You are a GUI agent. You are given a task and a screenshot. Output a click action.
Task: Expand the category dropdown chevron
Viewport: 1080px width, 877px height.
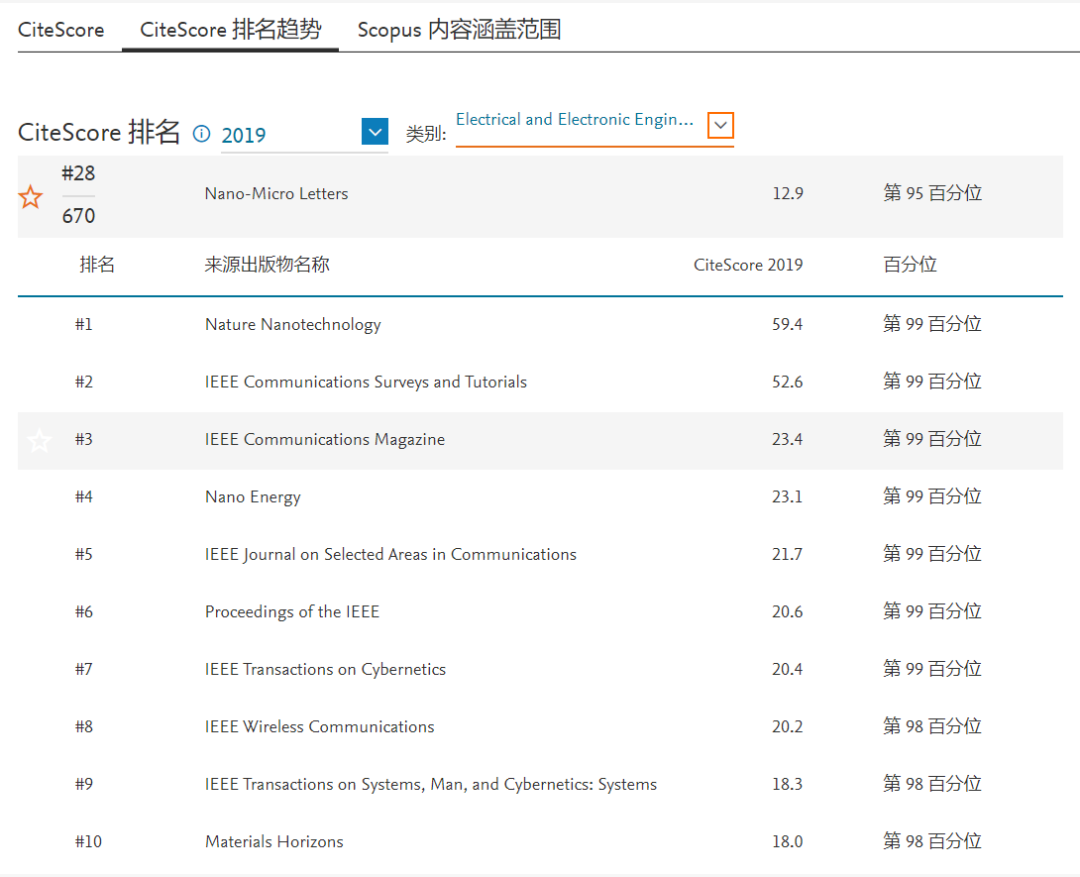(x=720, y=125)
